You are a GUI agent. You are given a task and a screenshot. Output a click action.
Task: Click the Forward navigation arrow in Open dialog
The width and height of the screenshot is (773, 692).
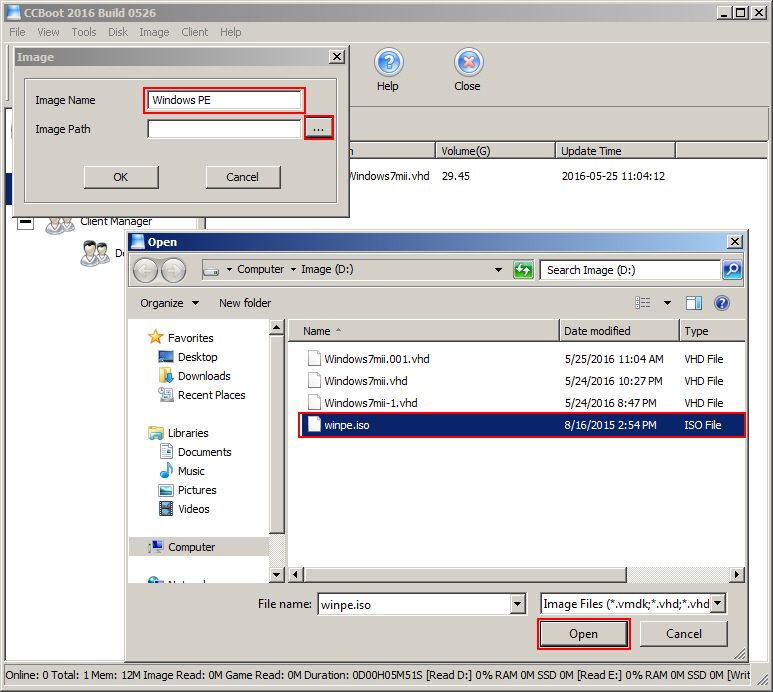point(174,270)
